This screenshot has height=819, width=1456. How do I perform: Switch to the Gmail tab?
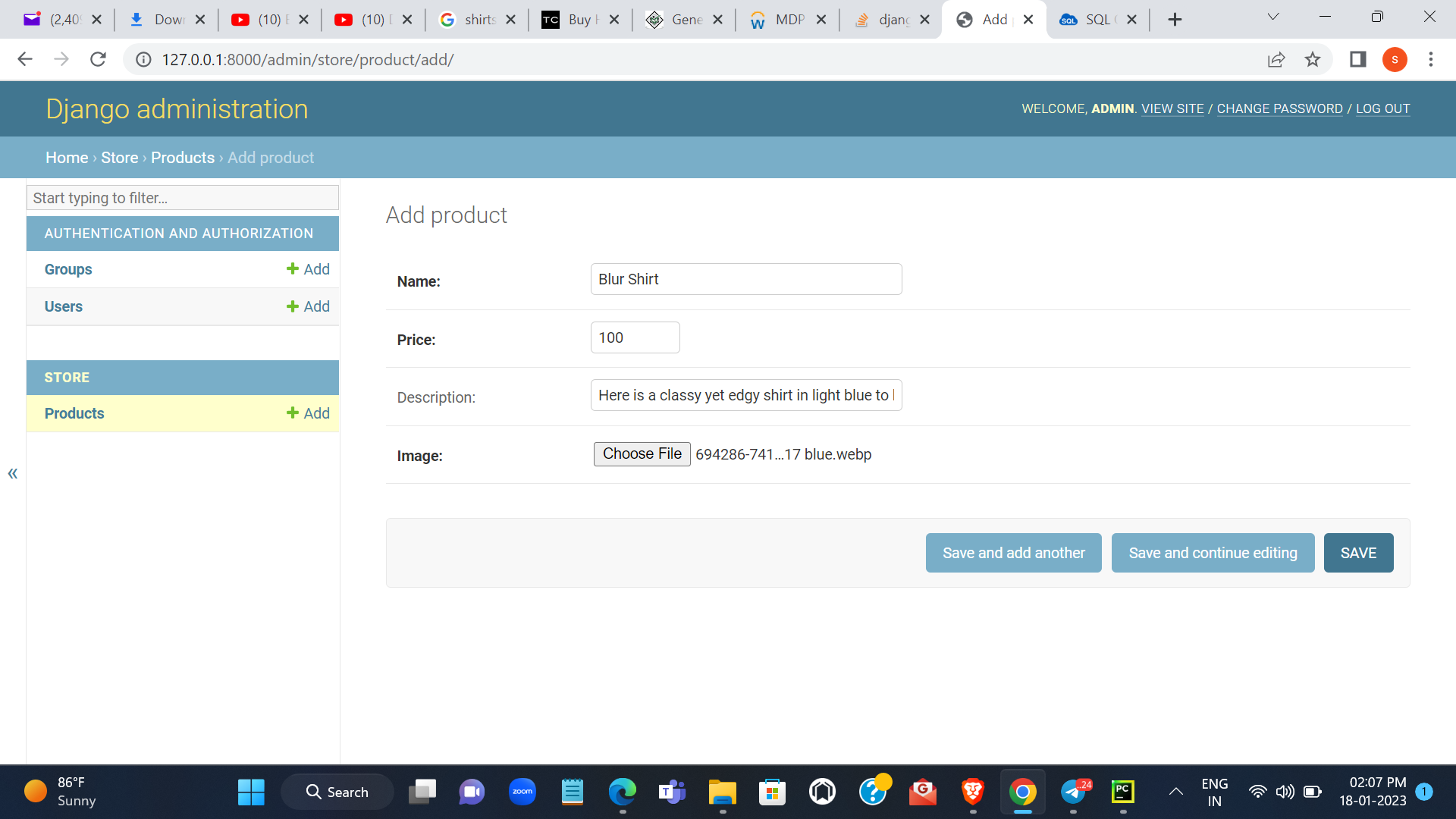(53, 19)
